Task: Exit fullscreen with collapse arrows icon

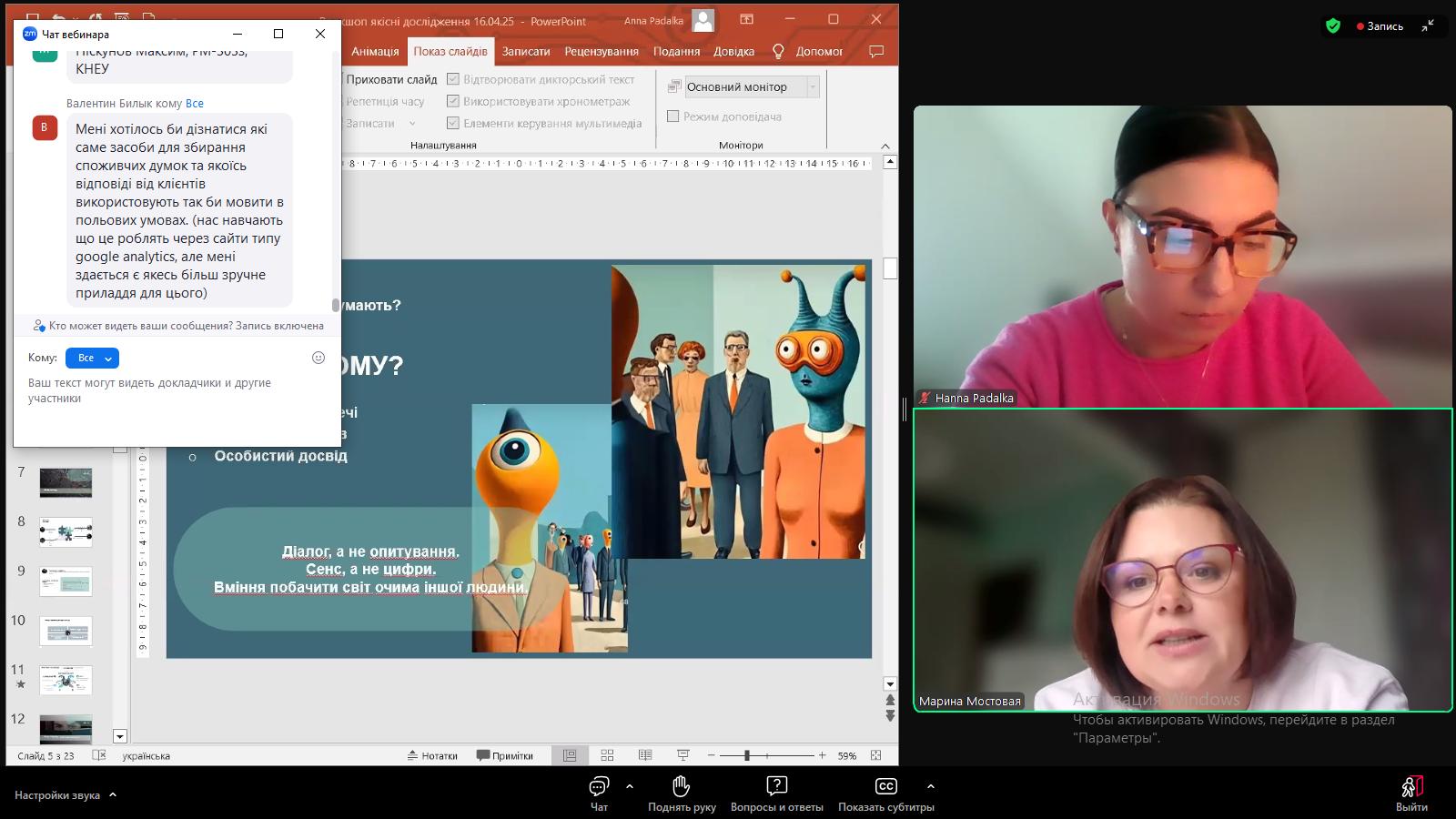Action: click(x=1429, y=25)
